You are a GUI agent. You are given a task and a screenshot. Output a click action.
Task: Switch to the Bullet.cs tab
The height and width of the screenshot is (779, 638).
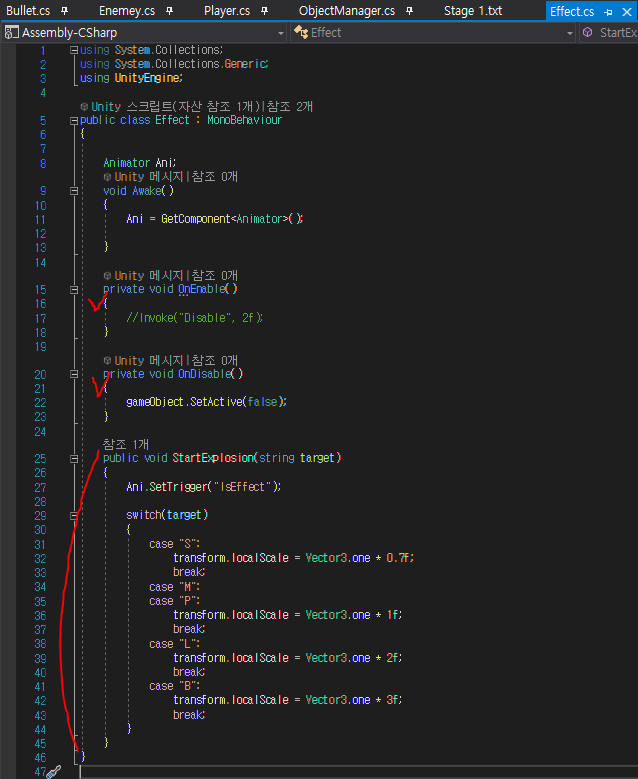[x=28, y=10]
